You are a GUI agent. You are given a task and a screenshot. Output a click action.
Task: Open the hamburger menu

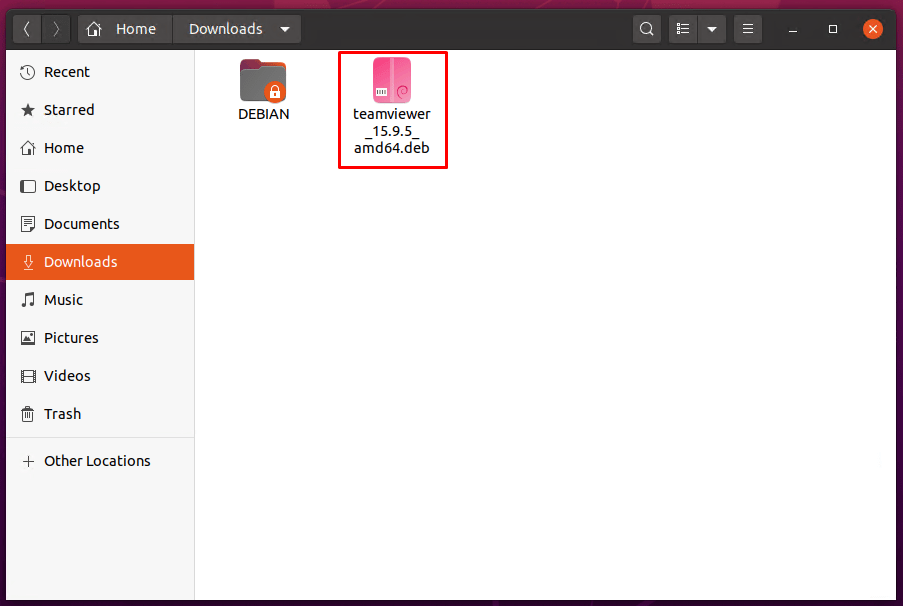tap(747, 29)
